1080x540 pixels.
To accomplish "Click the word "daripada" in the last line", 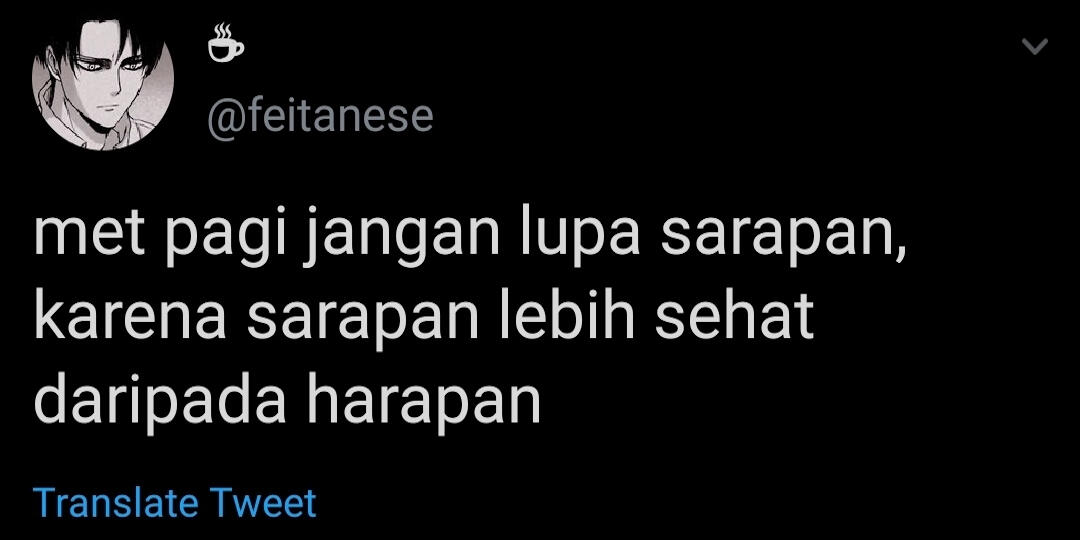I will [x=160, y=400].
